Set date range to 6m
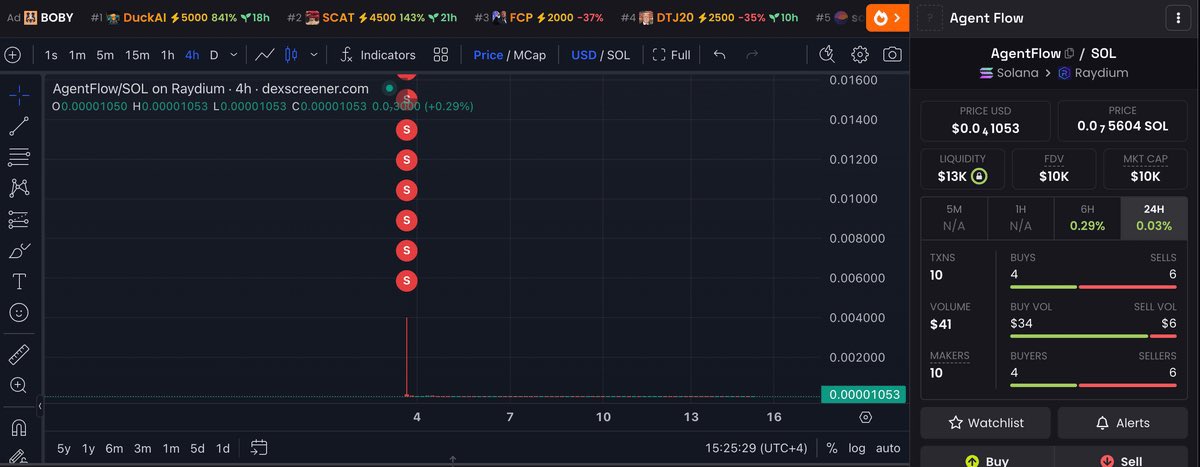Screen dimensions: 1200x467 tap(114, 448)
